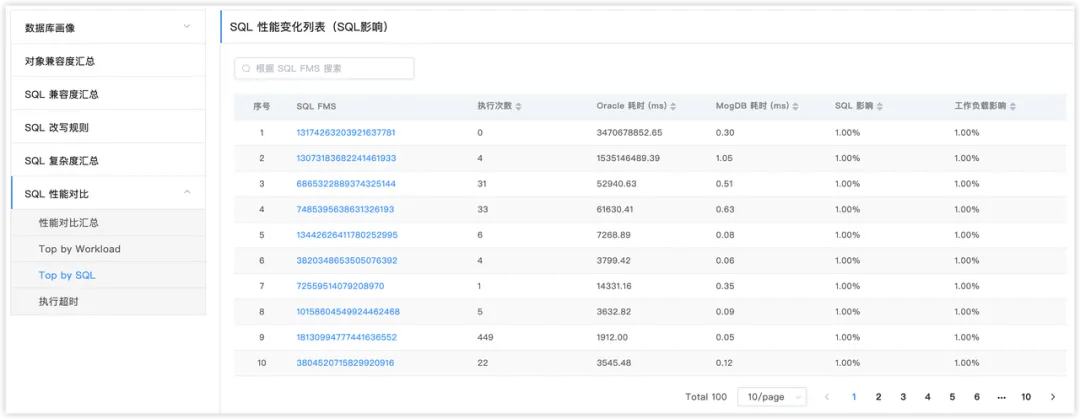Select Top by Workload submenu item
The height and width of the screenshot is (419, 1080).
pos(79,249)
